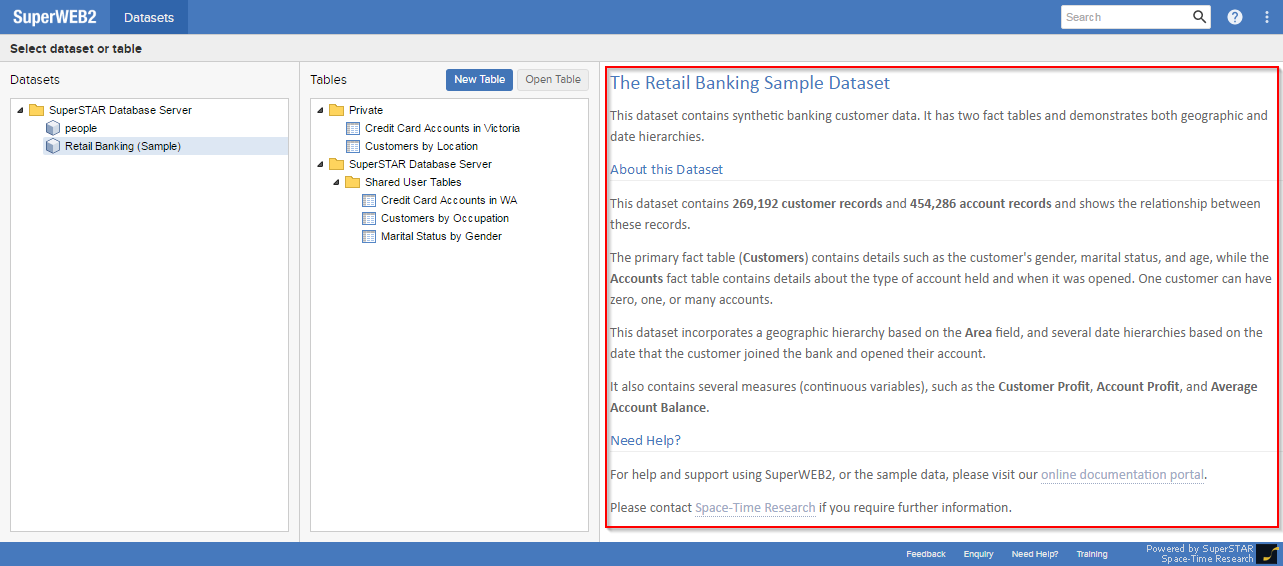This screenshot has height=566, width=1283.
Task: Click the people dataset cube icon
Action: 53,128
